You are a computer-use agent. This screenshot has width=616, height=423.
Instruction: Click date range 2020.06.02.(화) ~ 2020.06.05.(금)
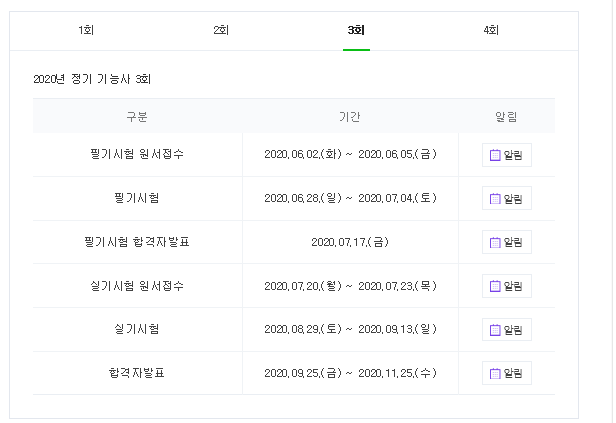coord(350,154)
